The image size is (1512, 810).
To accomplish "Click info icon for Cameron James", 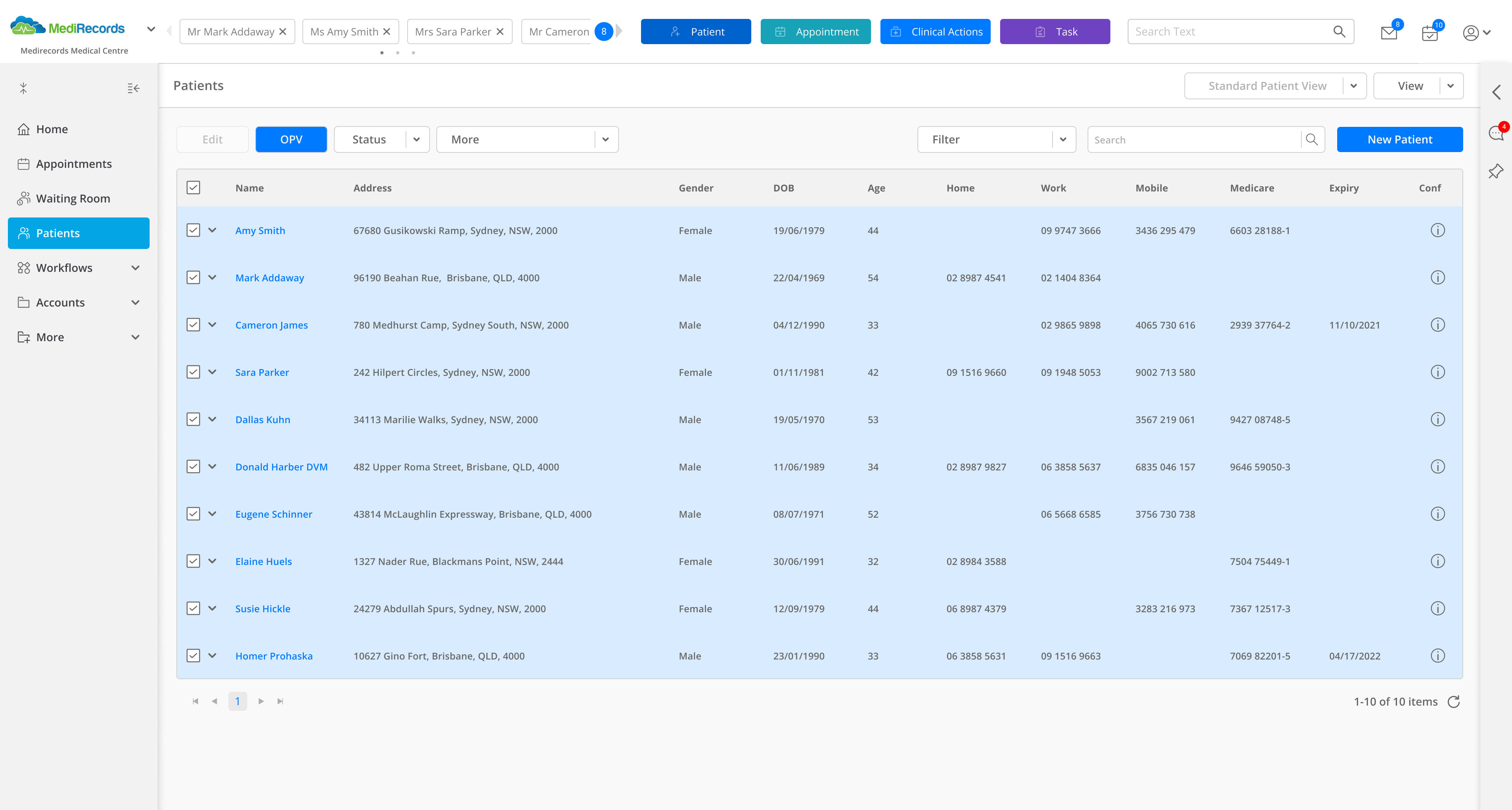I will coord(1438,325).
